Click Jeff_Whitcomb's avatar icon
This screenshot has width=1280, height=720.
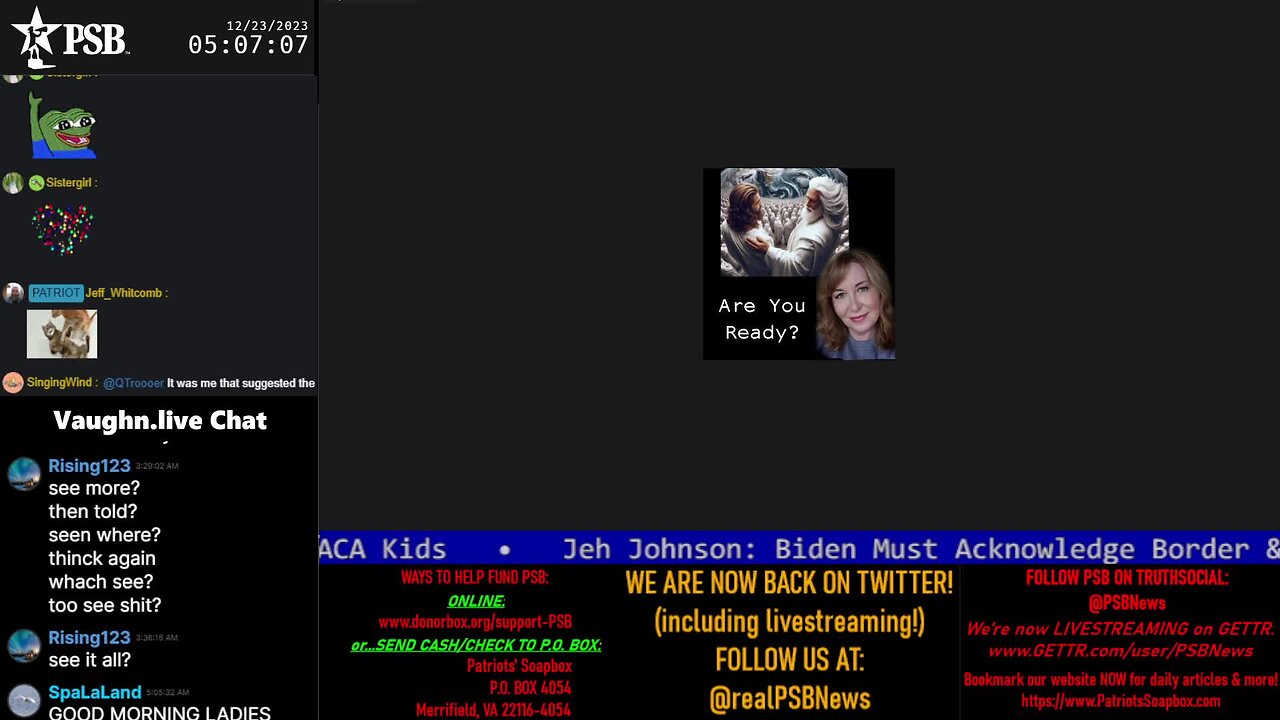13,293
